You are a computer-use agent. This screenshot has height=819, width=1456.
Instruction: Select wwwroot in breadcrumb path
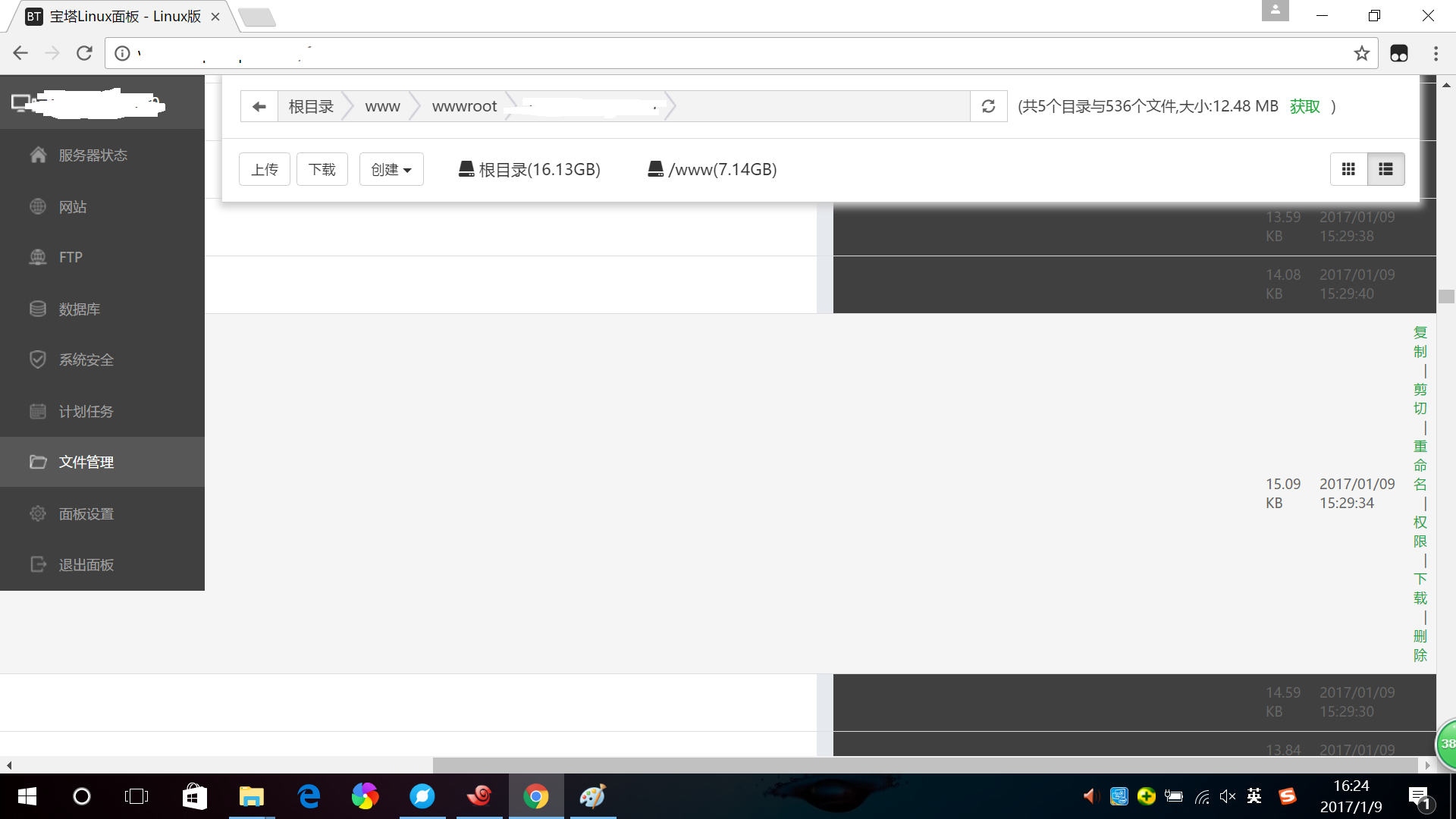point(464,106)
